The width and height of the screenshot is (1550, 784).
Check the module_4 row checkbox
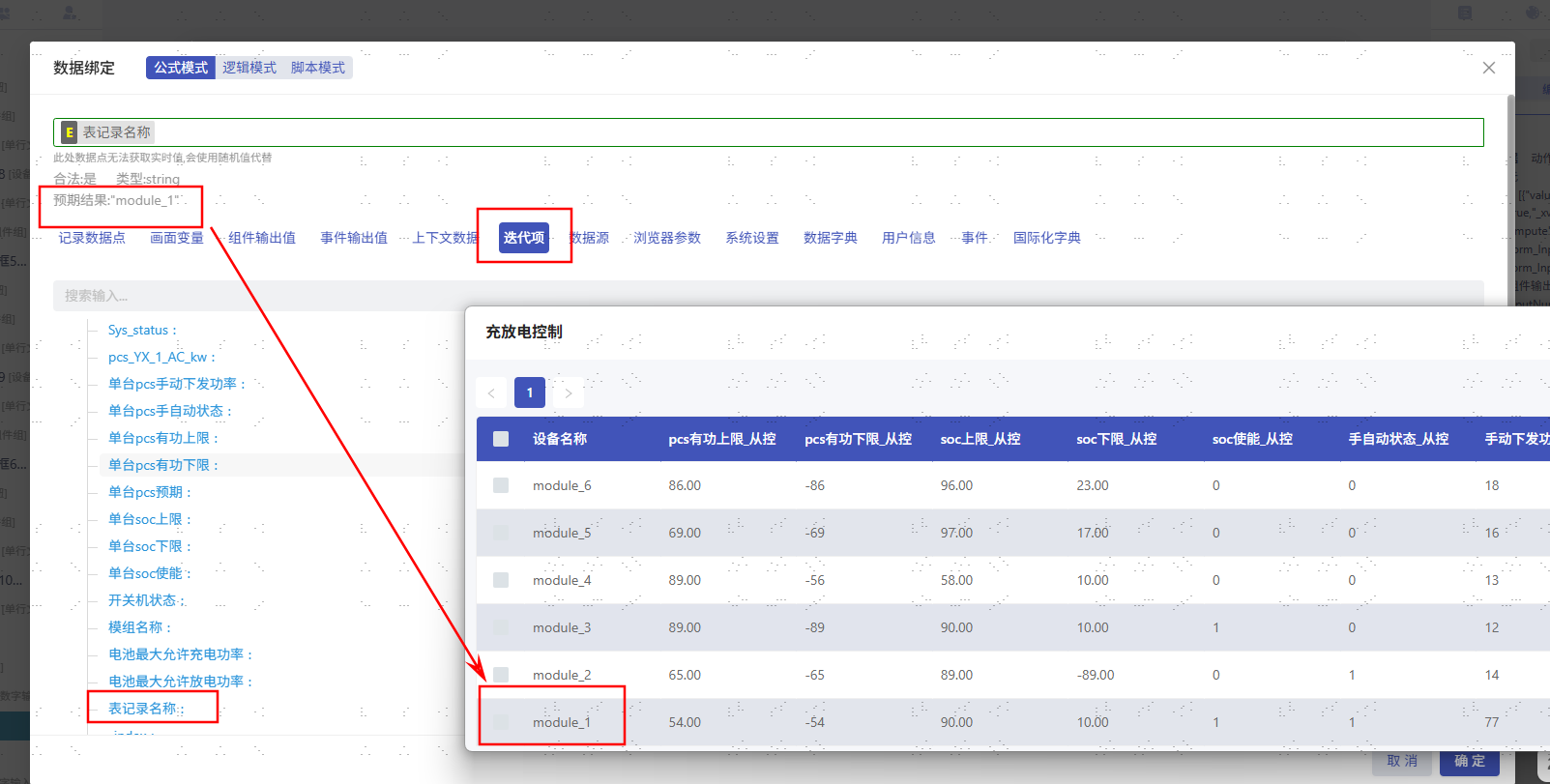[501, 580]
